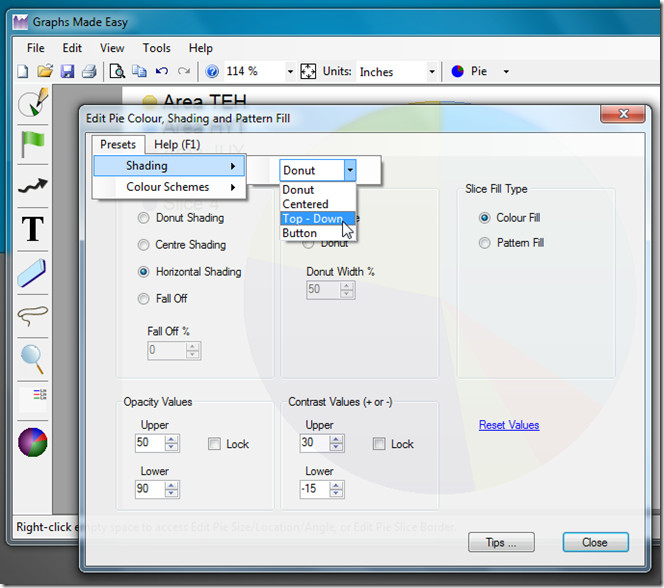The height and width of the screenshot is (588, 664).
Task: Select the freehand scribble tool
Action: [33, 315]
